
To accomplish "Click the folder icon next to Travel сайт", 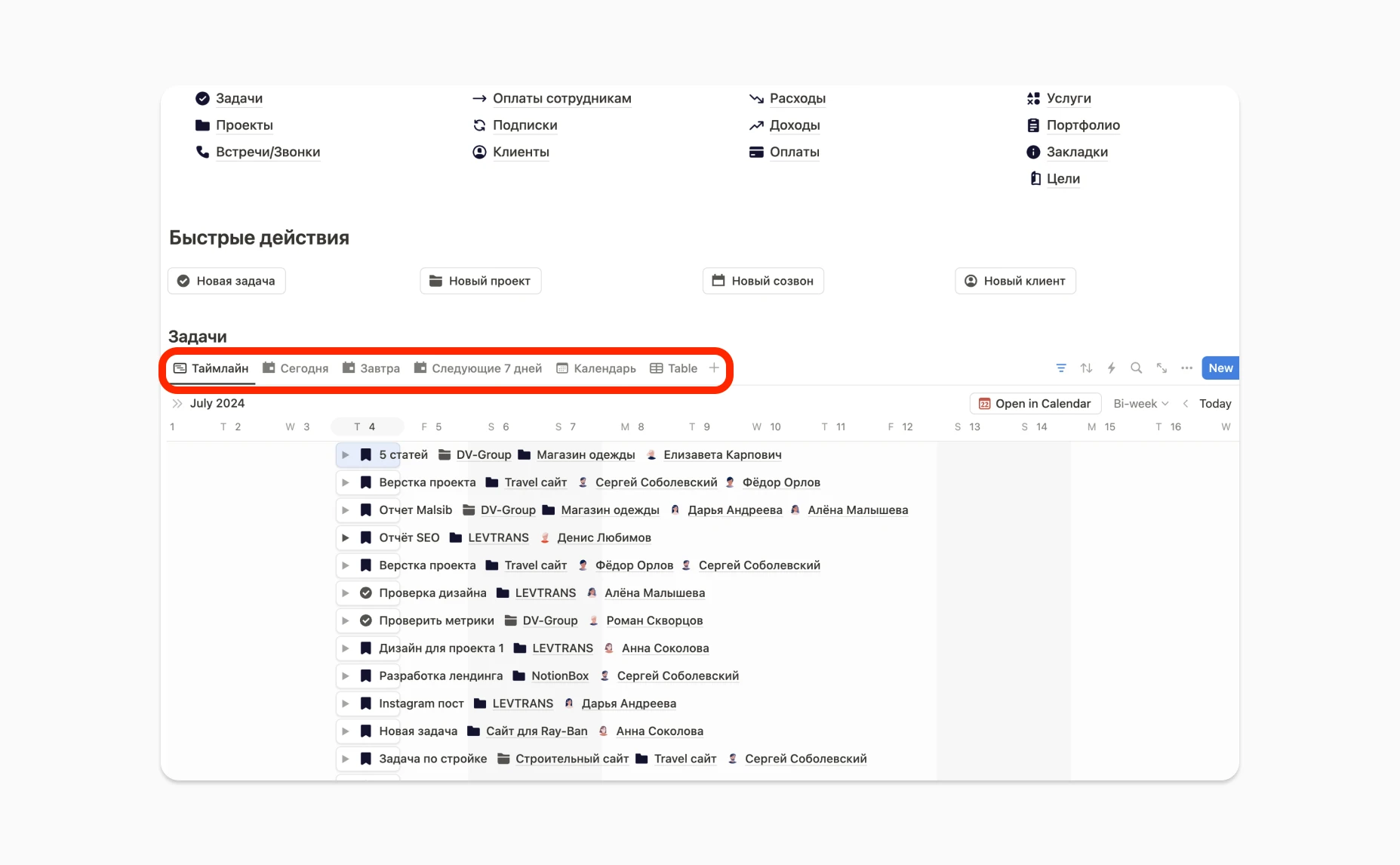I will tap(491, 482).
